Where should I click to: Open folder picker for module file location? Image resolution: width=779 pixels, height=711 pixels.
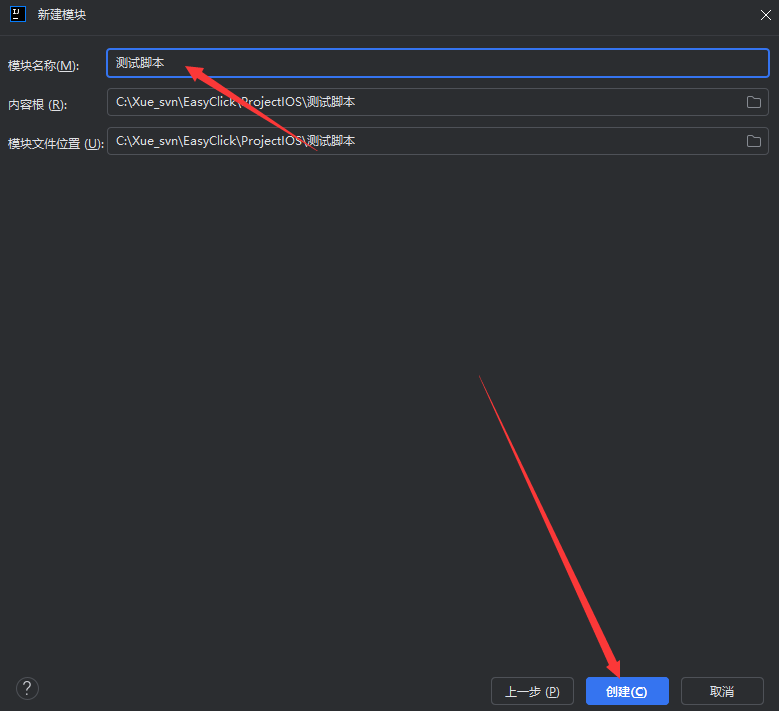coord(754,141)
